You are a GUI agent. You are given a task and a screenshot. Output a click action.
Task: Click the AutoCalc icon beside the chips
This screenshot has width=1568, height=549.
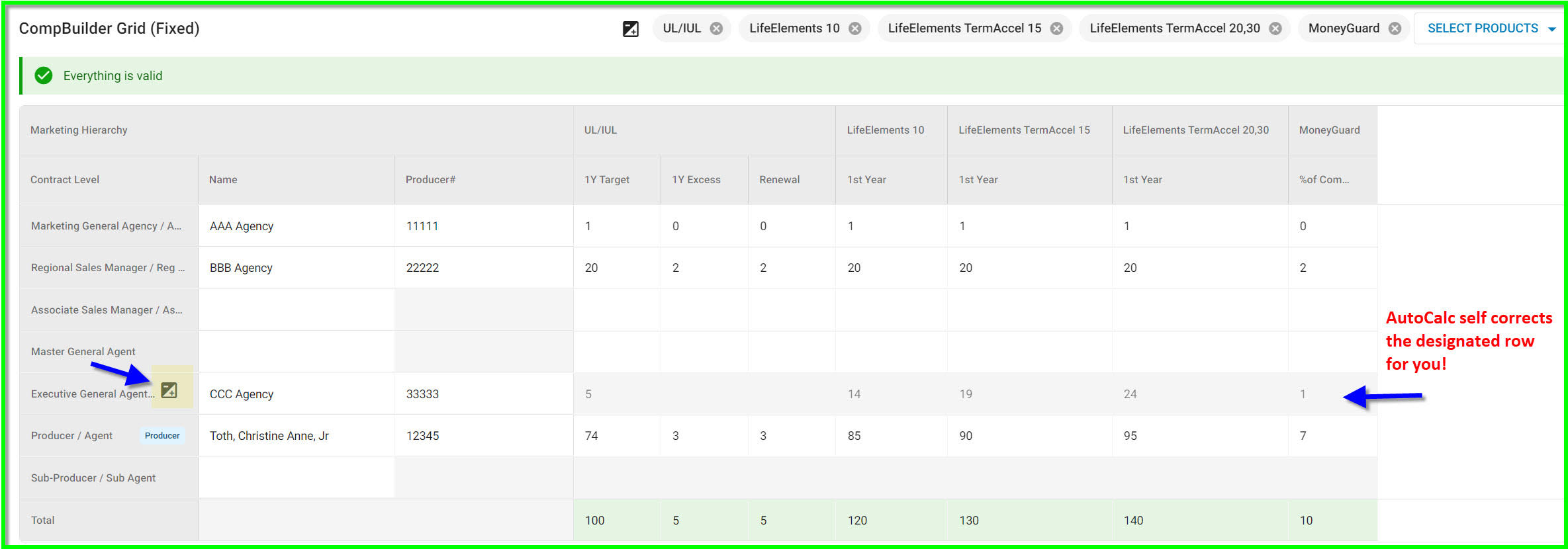pyautogui.click(x=631, y=28)
